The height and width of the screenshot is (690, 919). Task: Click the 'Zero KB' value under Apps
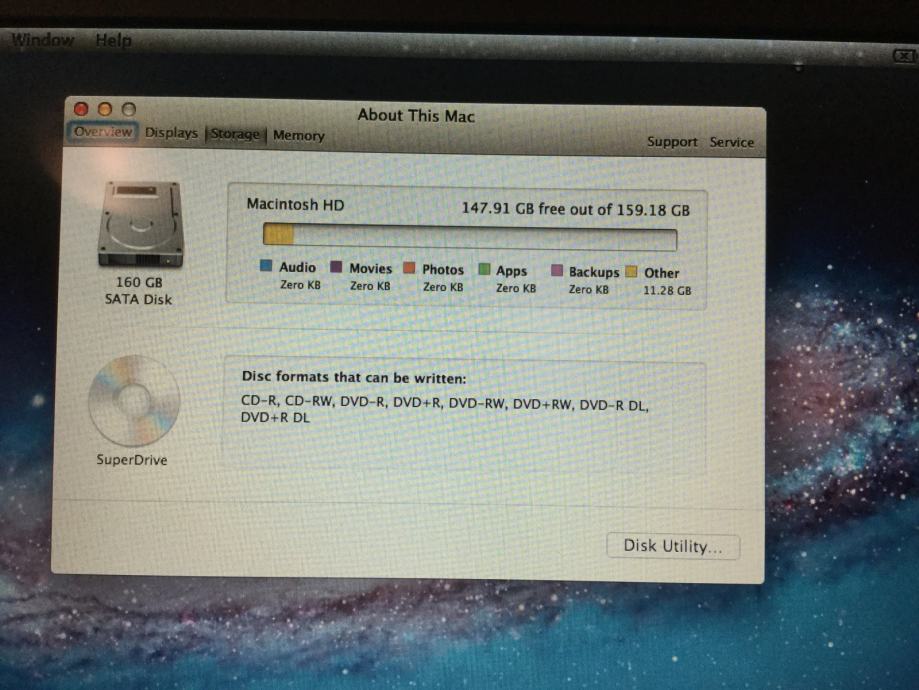coord(516,288)
